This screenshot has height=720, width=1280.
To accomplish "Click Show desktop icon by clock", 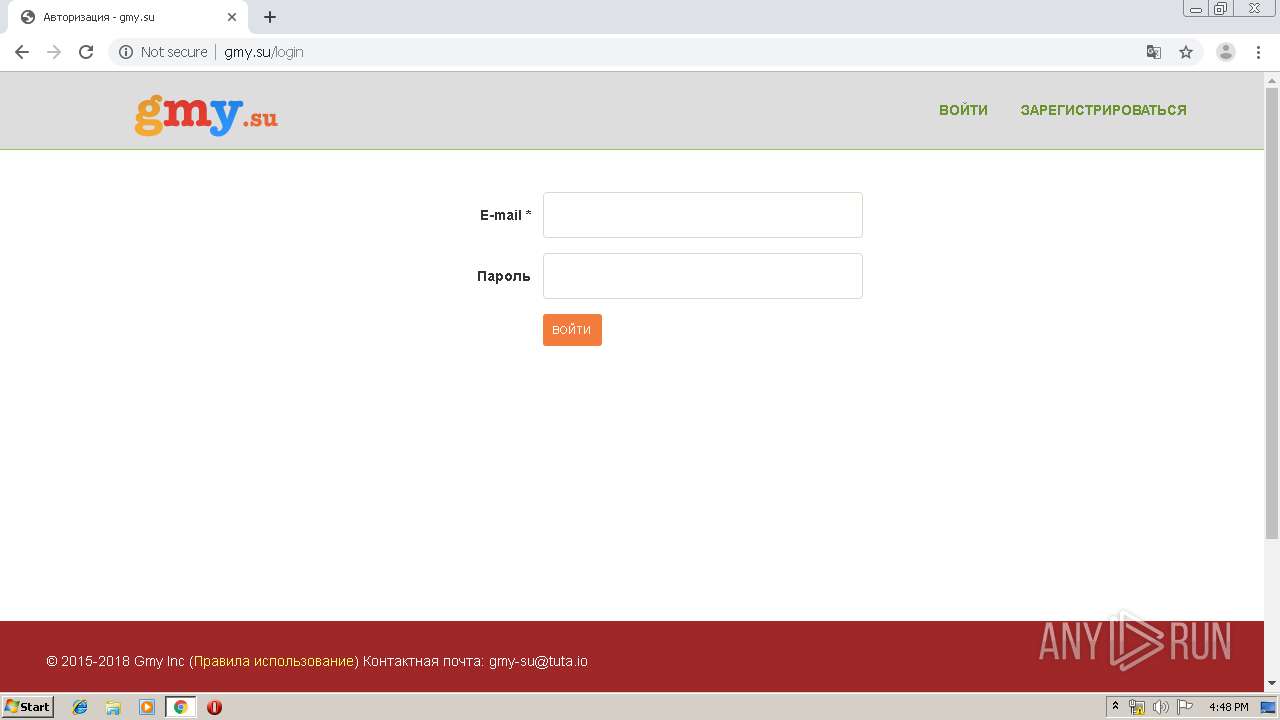I will tap(1268, 707).
